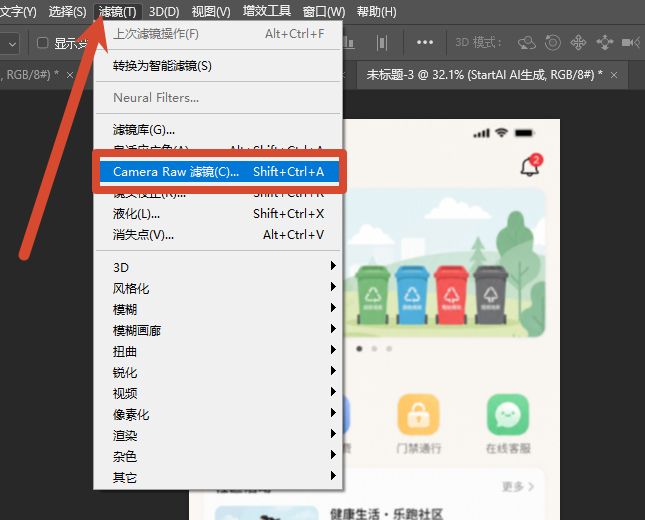This screenshot has height=520, width=645.
Task: Click the distribute spacing icon in options bar
Action: pos(382,42)
